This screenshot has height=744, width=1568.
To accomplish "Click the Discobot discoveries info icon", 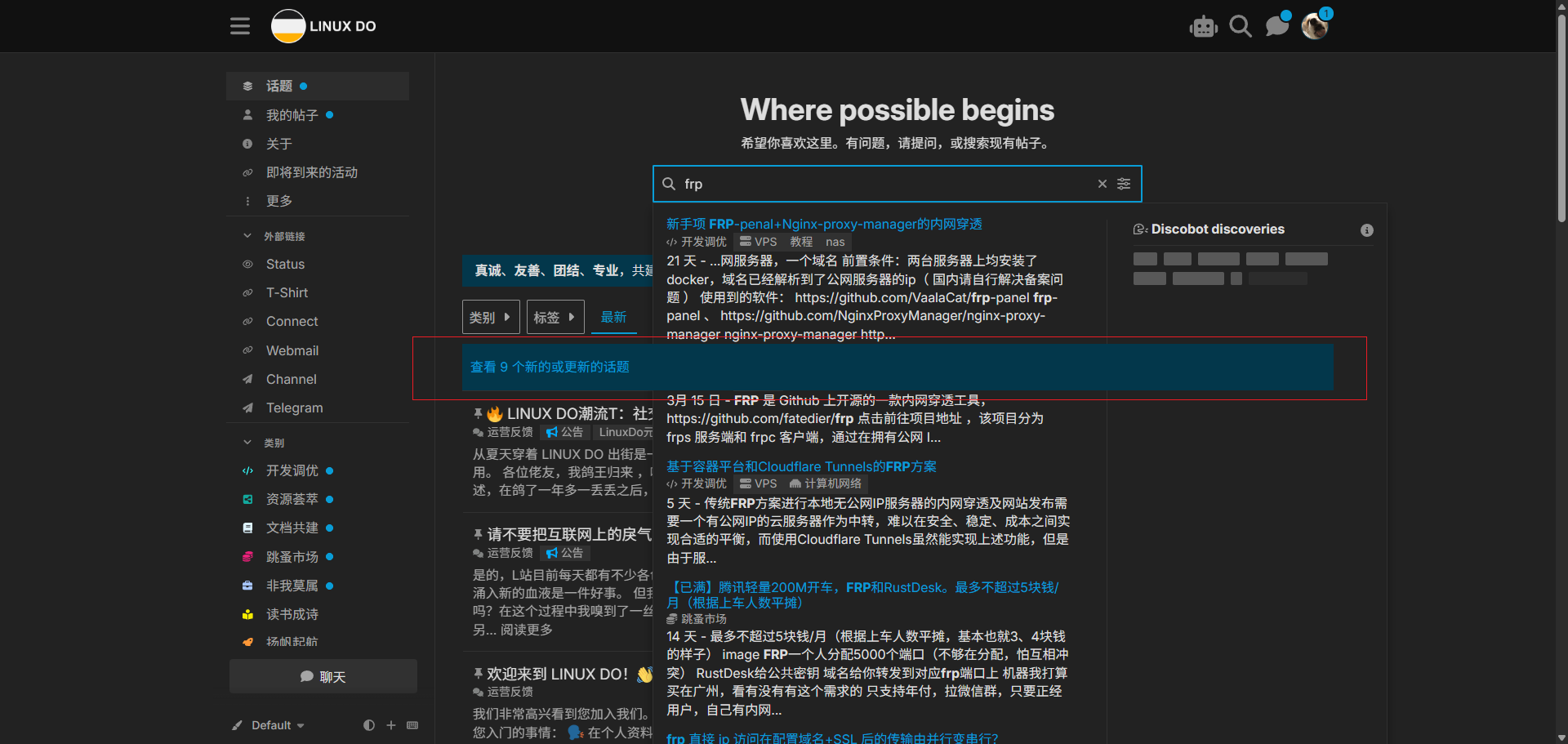I will click(1366, 230).
